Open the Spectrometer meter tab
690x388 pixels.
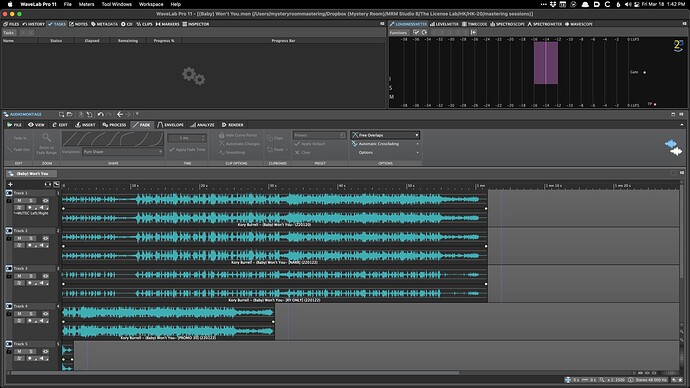[x=544, y=24]
